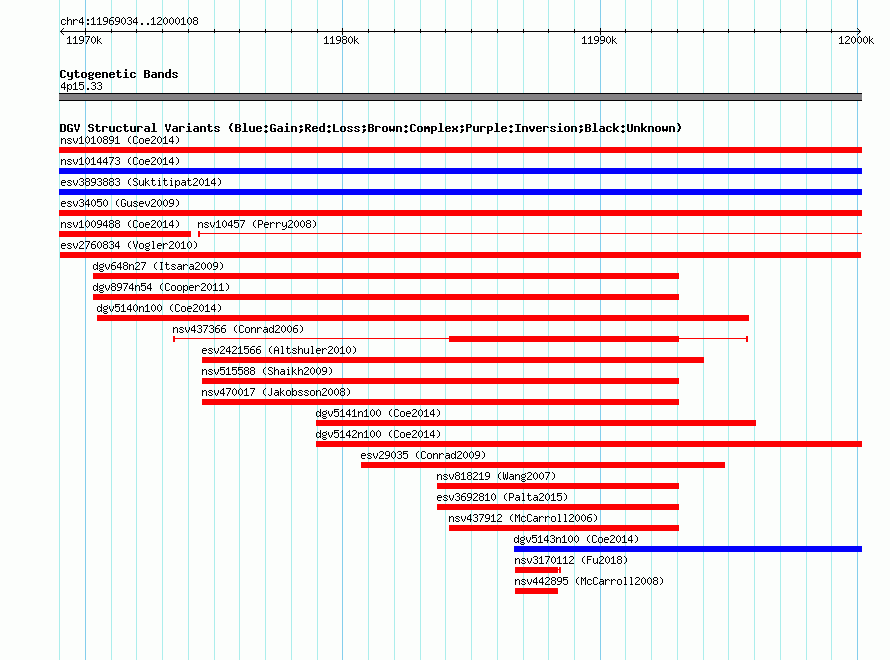Viewport: 890px width, 660px height.
Task: Click the 11970k ruler tick label
Action: tap(84, 40)
